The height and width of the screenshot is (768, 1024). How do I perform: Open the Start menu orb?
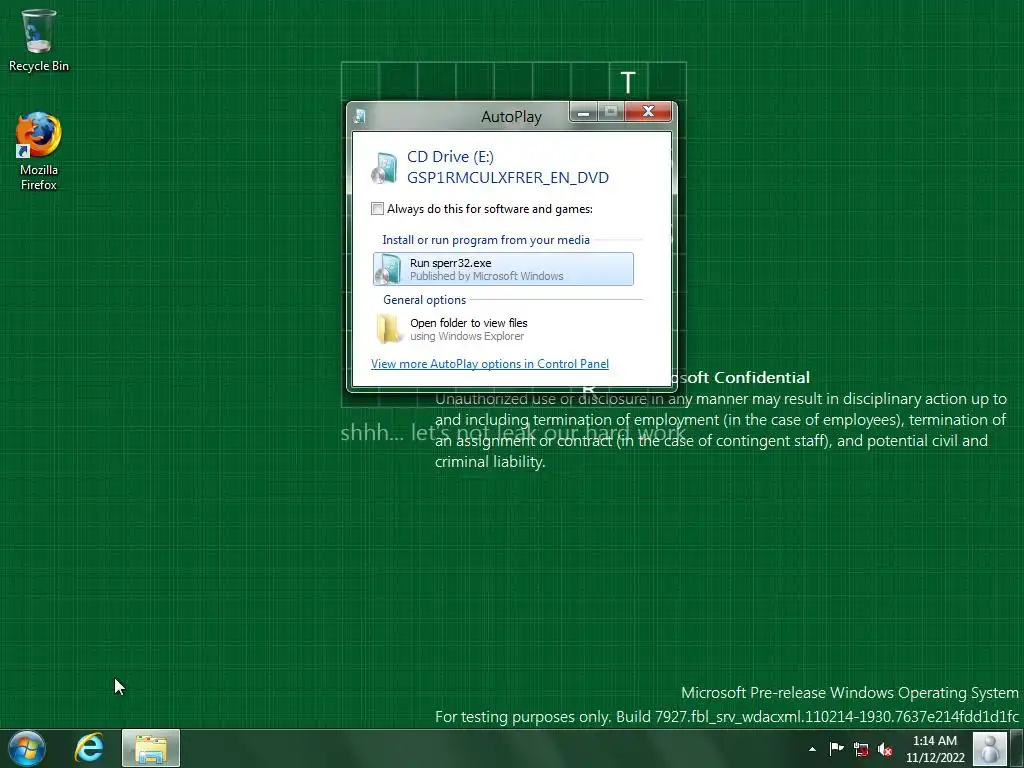[x=27, y=748]
